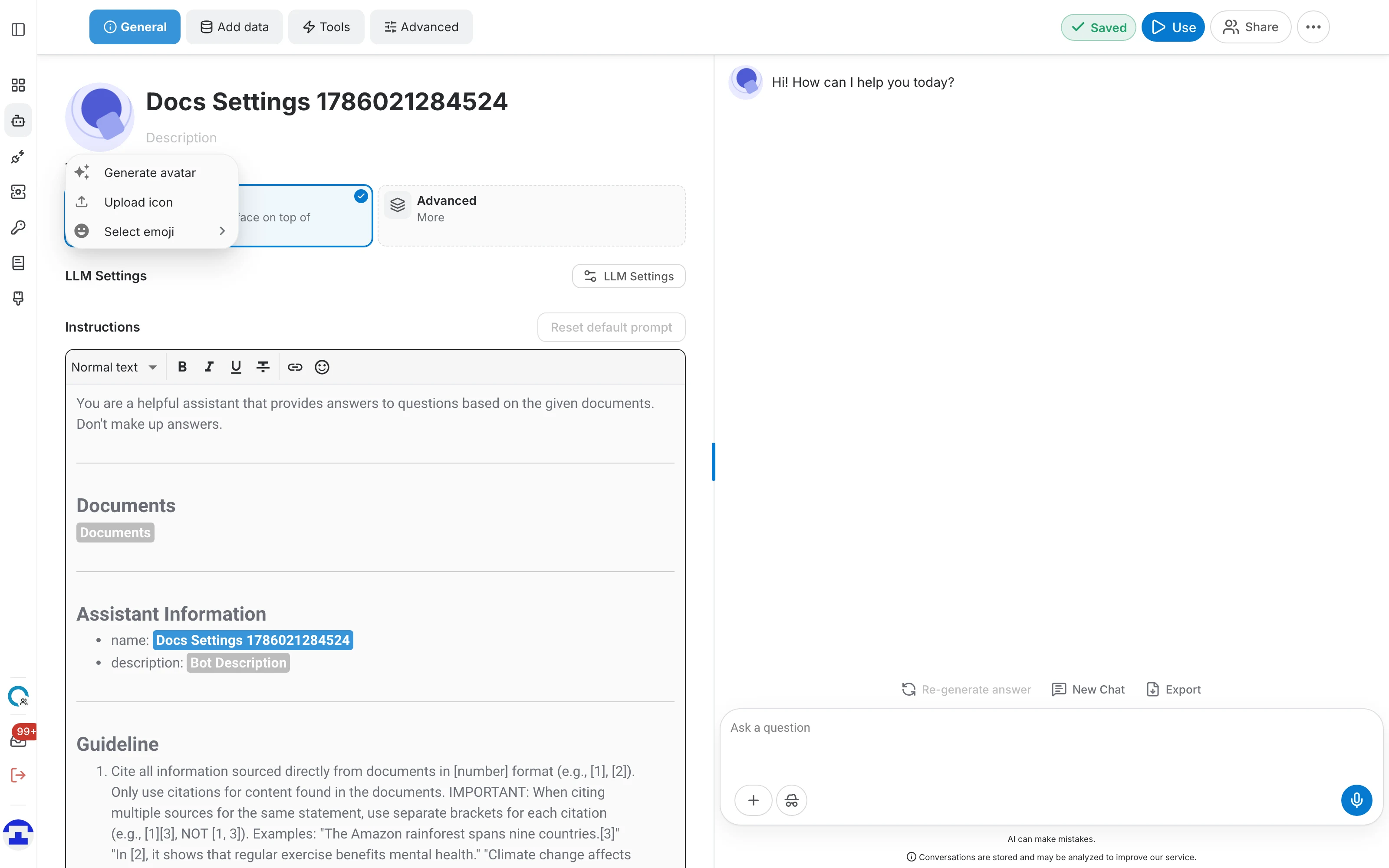This screenshot has height=868, width=1389.
Task: Click the underline formatting icon
Action: point(236,367)
